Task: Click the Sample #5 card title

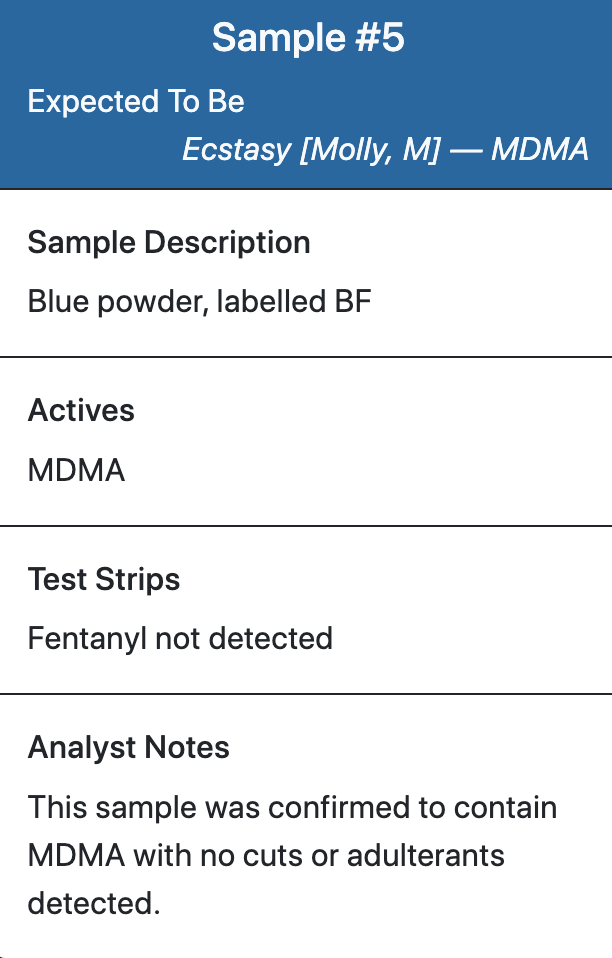Action: pyautogui.click(x=308, y=38)
